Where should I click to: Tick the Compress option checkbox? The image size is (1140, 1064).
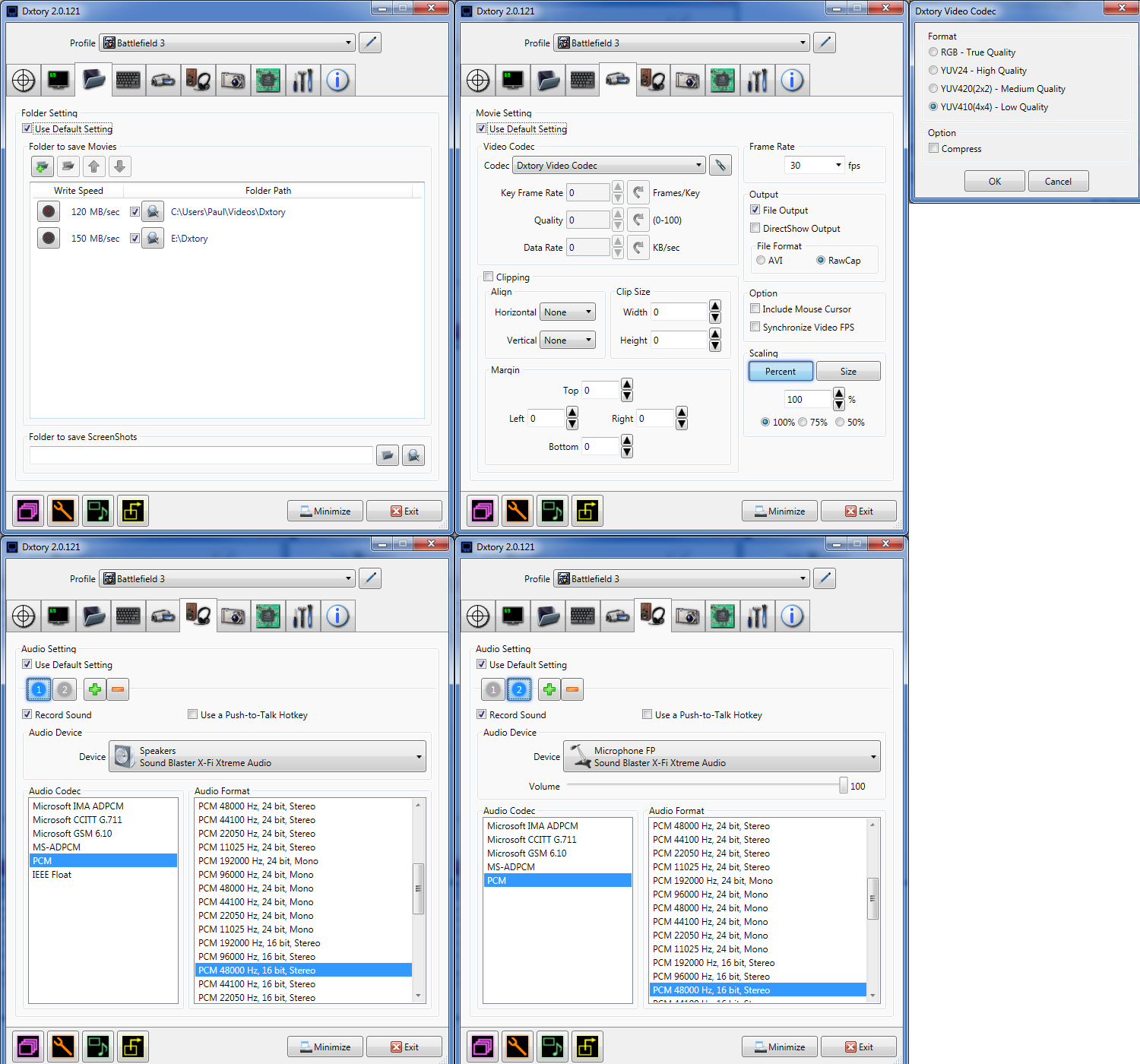click(x=934, y=149)
